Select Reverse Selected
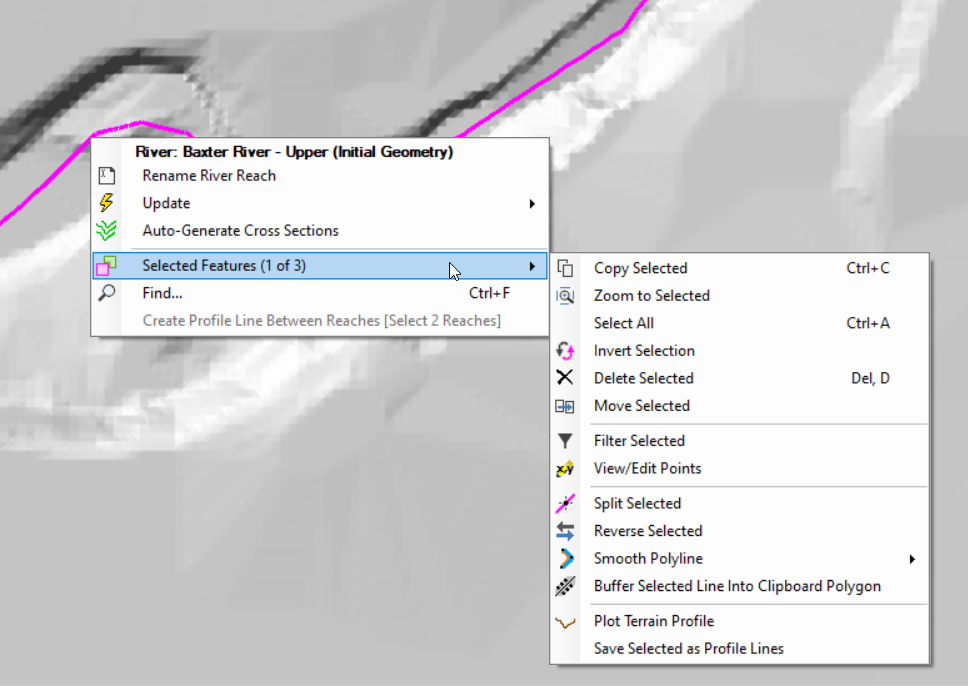 point(740,531)
